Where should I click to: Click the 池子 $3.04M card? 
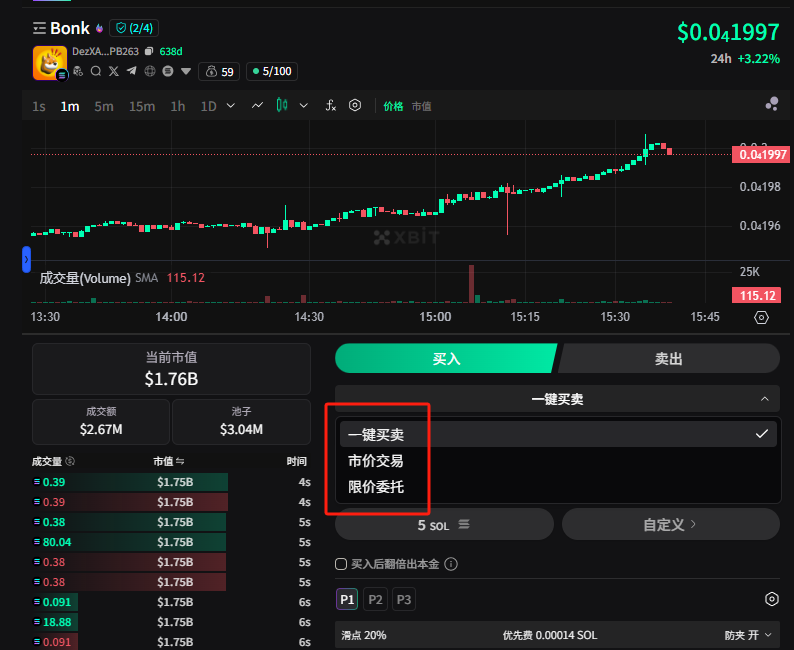242,422
